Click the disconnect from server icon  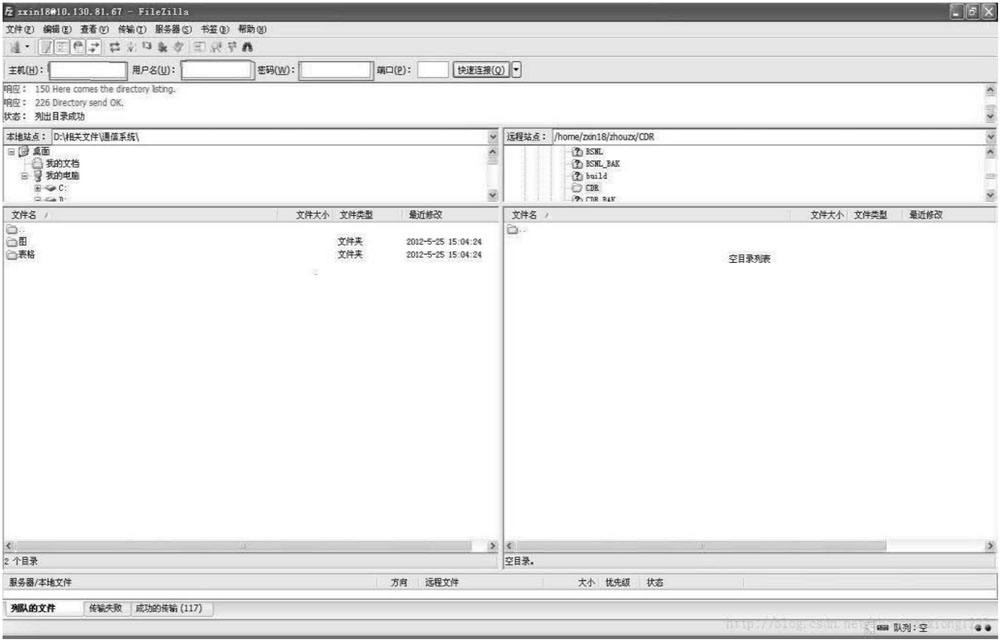(x=163, y=47)
